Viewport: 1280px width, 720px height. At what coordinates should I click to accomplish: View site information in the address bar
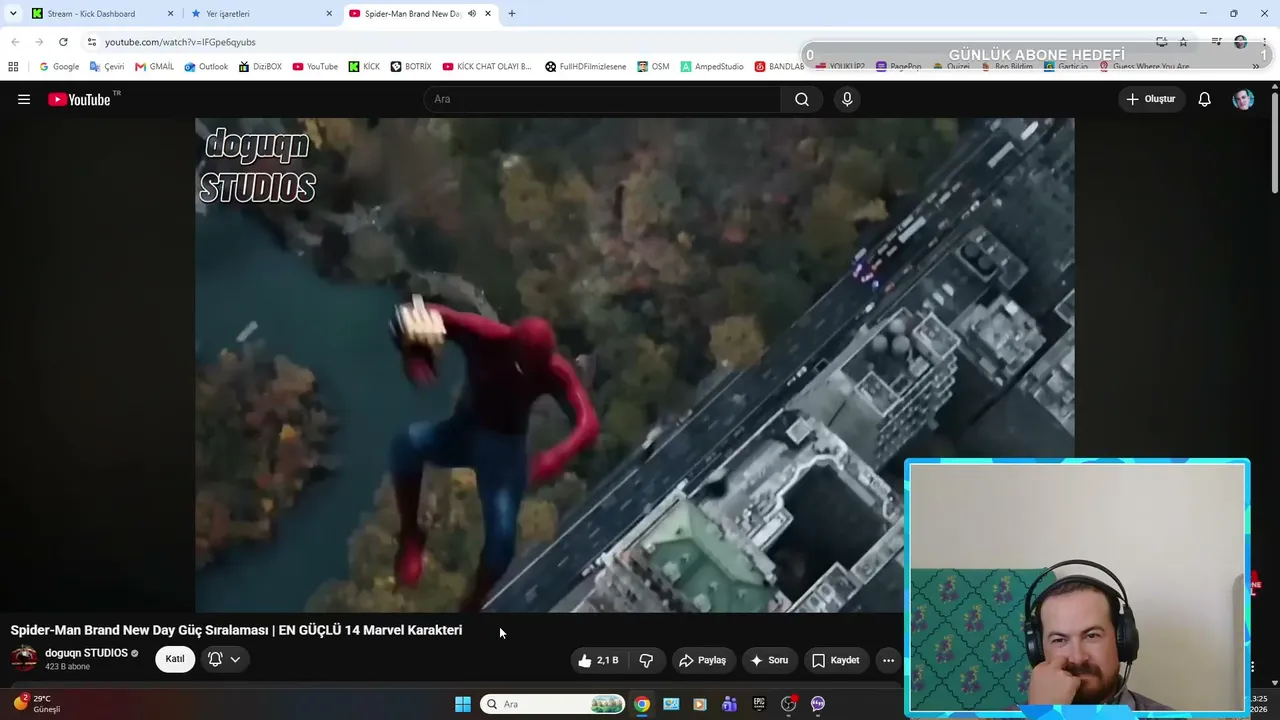(x=92, y=42)
